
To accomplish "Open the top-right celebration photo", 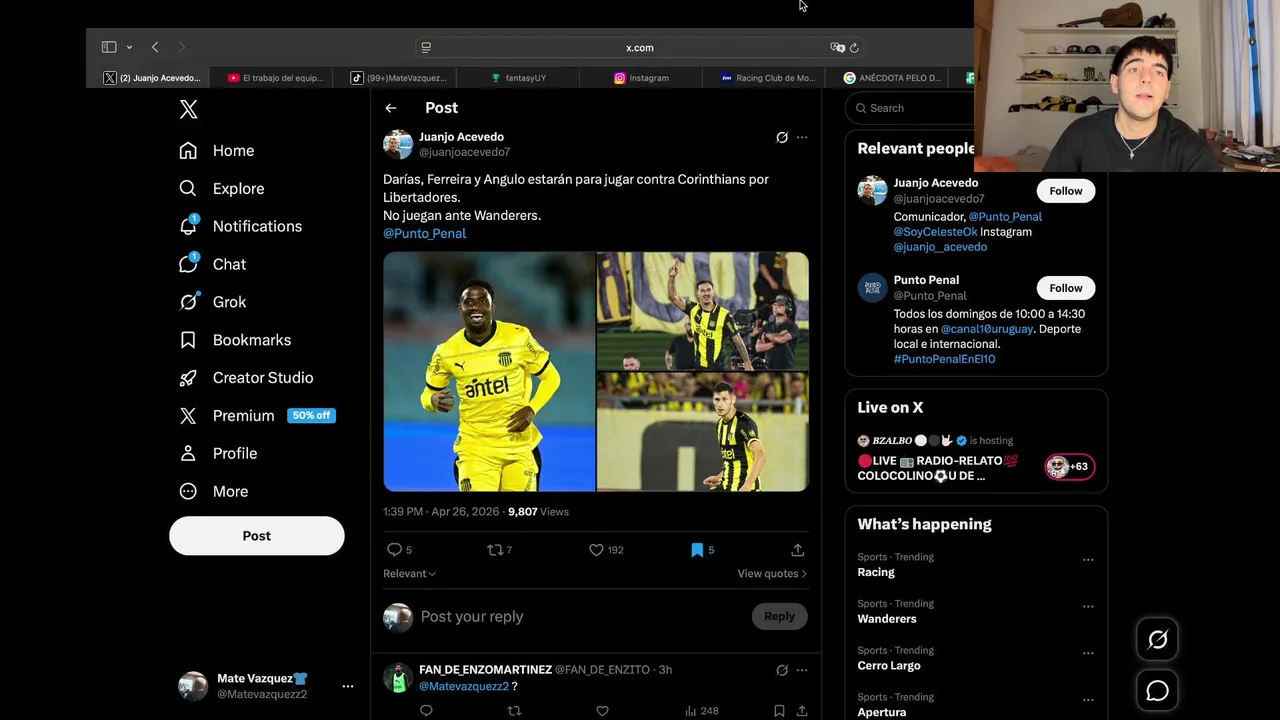I will tap(703, 311).
